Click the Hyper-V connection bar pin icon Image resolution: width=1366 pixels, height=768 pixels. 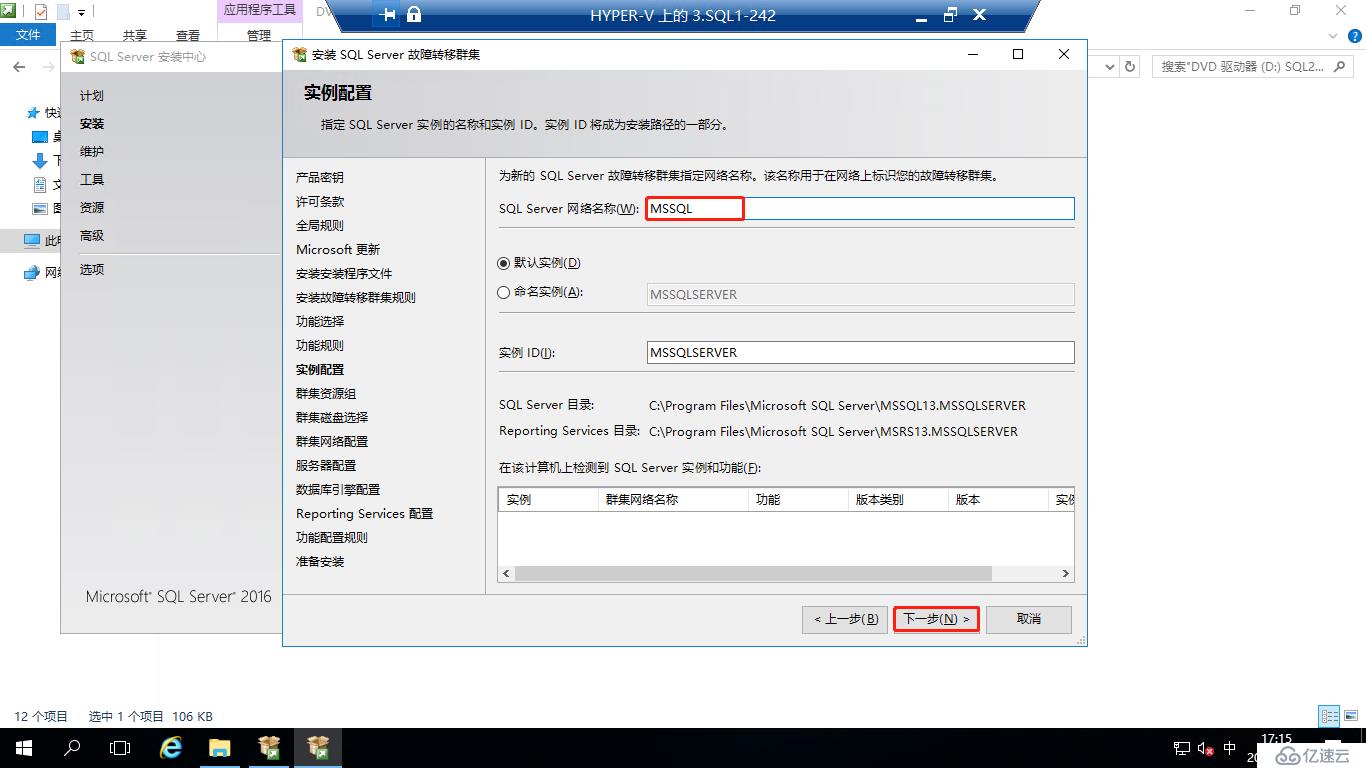click(x=389, y=15)
